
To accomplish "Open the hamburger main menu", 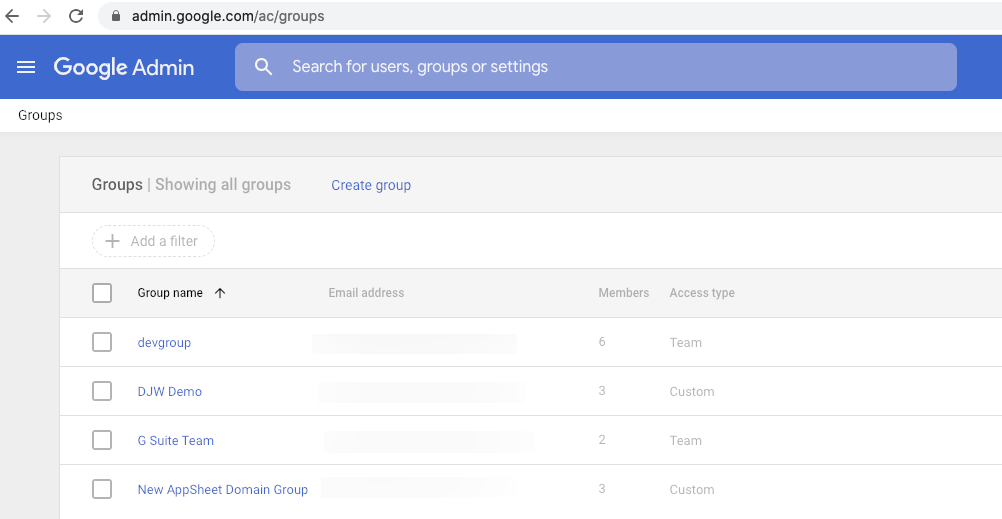I will pos(26,67).
